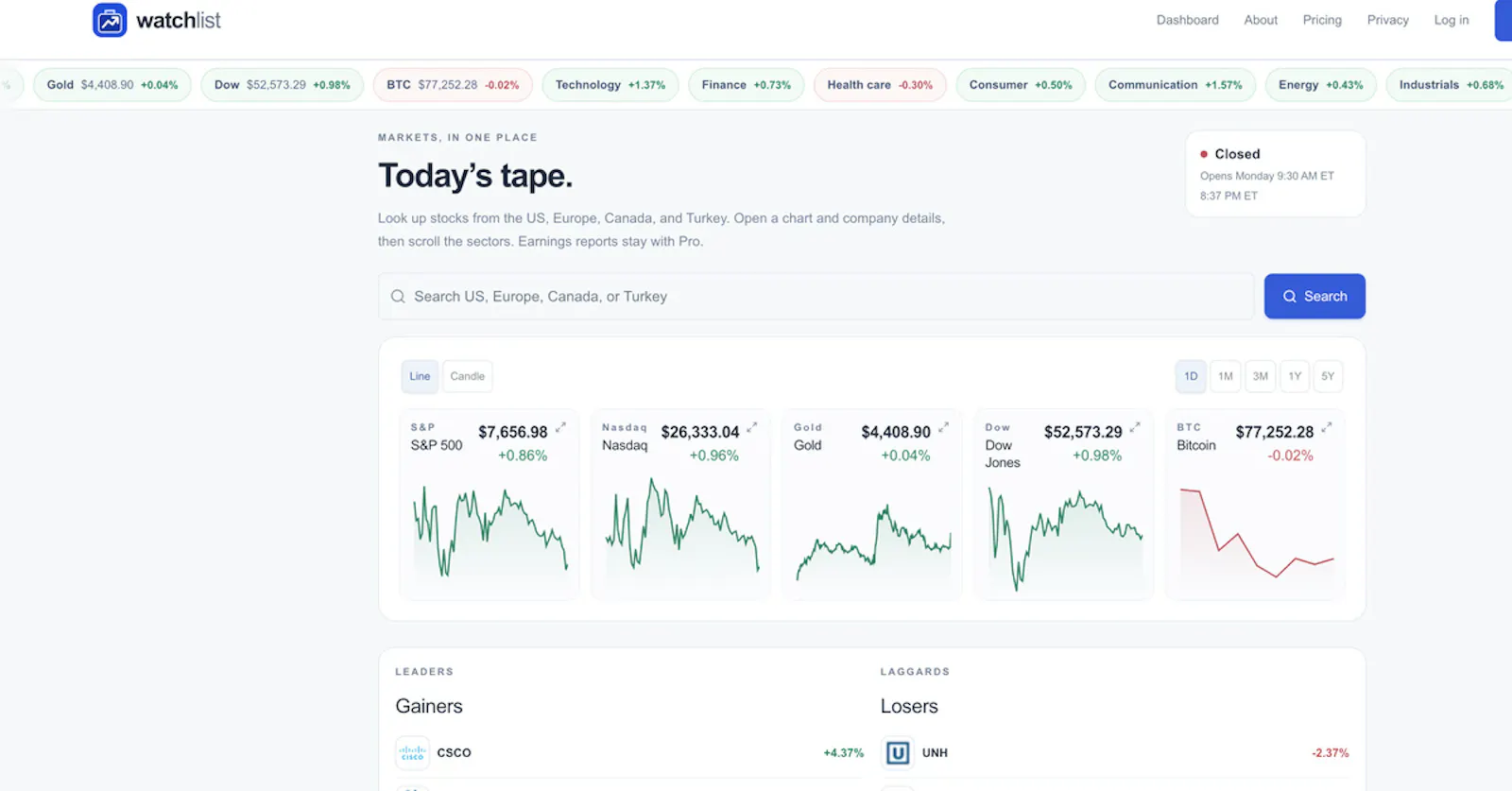This screenshot has width=1512, height=791.
Task: Click the UNH company logo
Action: pyautogui.click(x=898, y=753)
